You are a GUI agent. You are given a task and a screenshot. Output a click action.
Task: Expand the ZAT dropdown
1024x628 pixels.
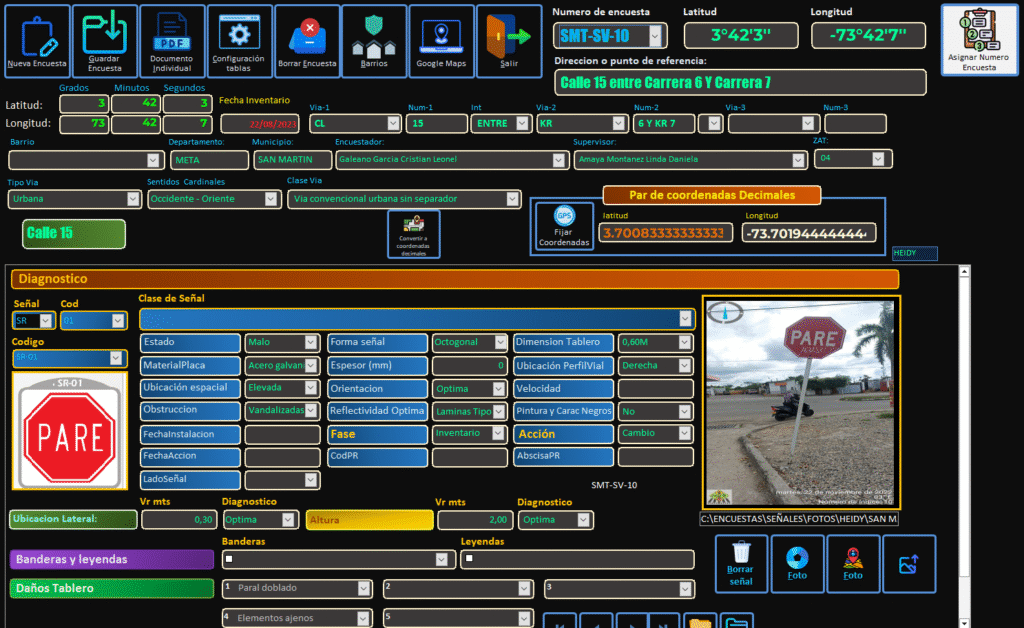878,159
